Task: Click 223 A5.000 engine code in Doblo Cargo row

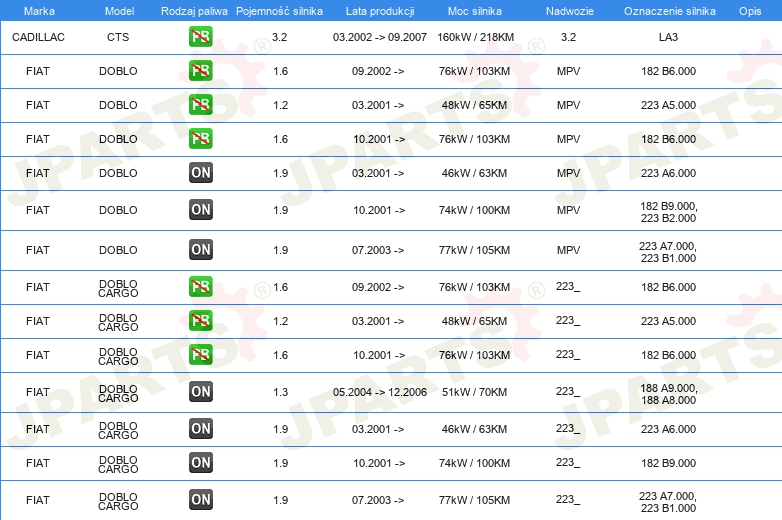Action: 668,321
